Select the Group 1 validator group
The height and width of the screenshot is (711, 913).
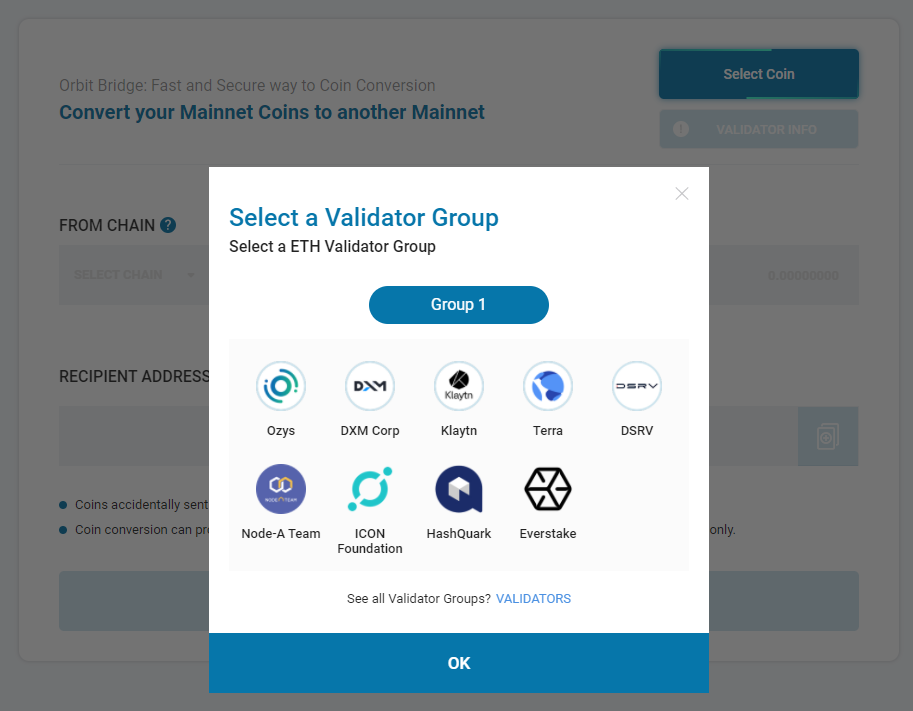(459, 305)
